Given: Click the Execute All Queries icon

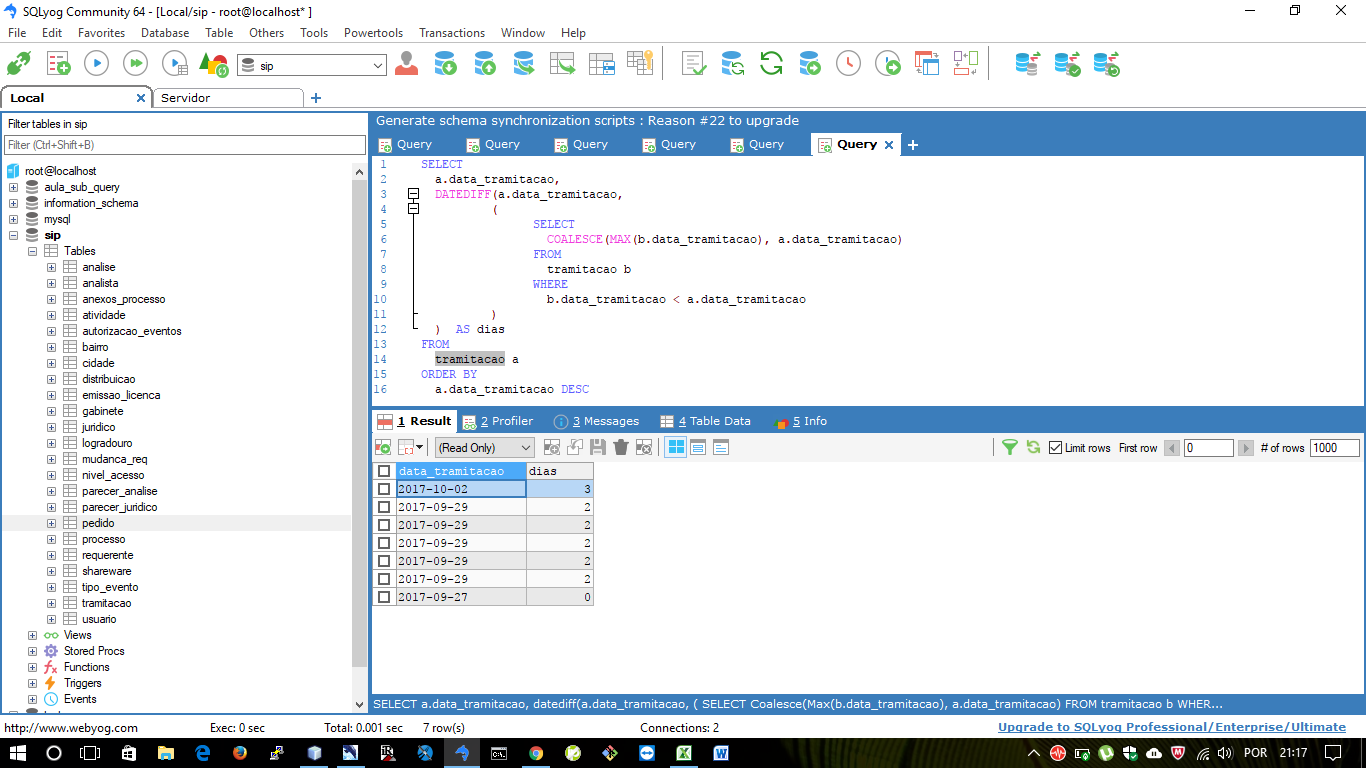Looking at the screenshot, I should (x=135, y=64).
